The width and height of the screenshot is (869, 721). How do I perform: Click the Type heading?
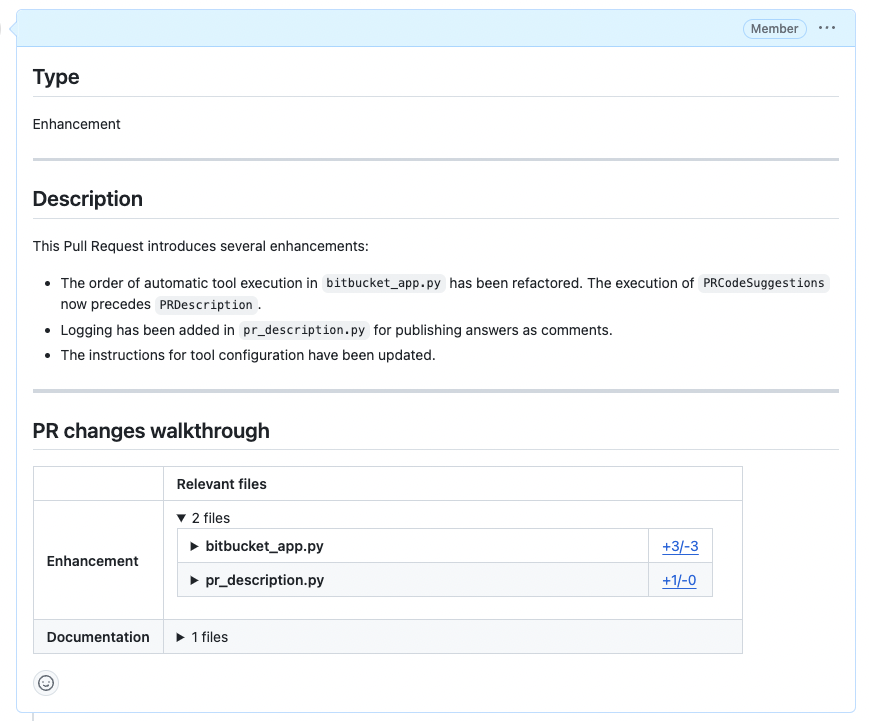pos(56,77)
